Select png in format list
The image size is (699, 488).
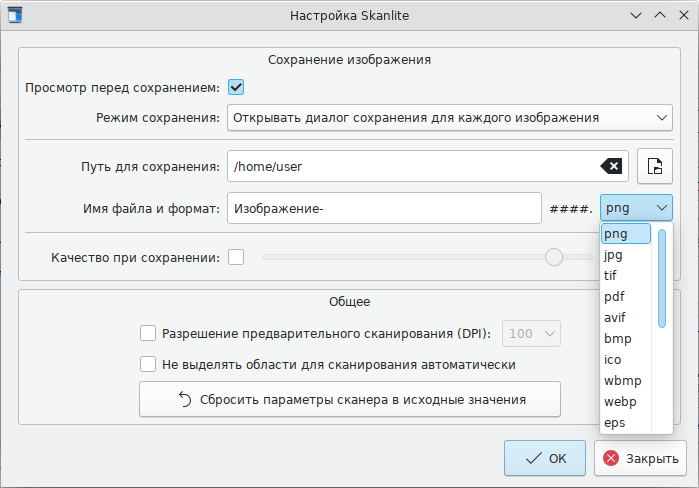(625, 234)
